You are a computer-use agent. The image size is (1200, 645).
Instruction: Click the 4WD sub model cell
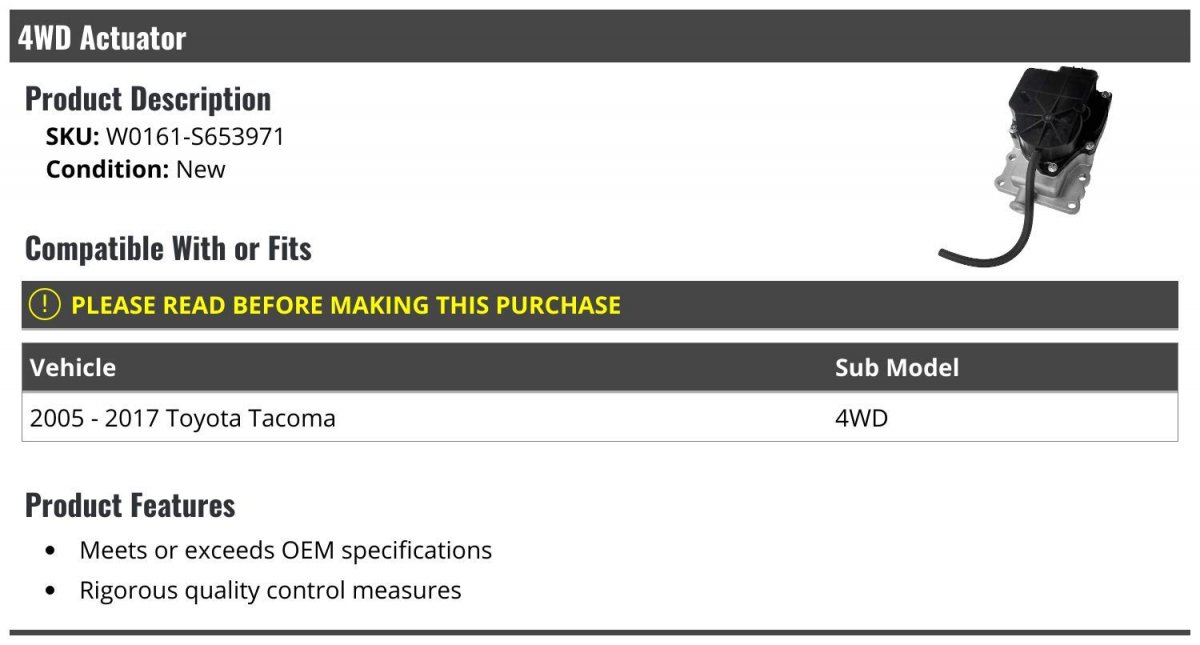point(861,418)
